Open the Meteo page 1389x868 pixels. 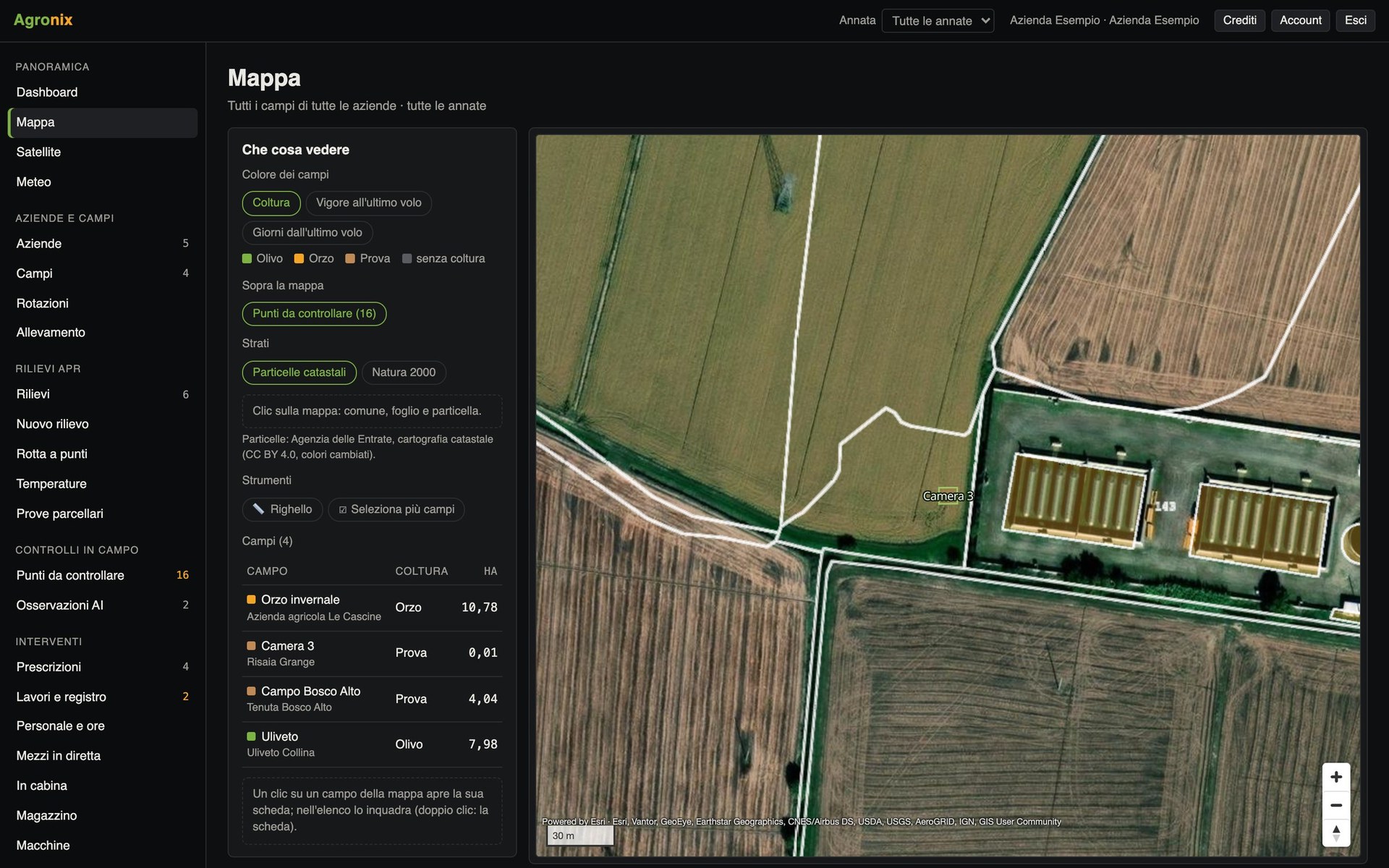103,182
